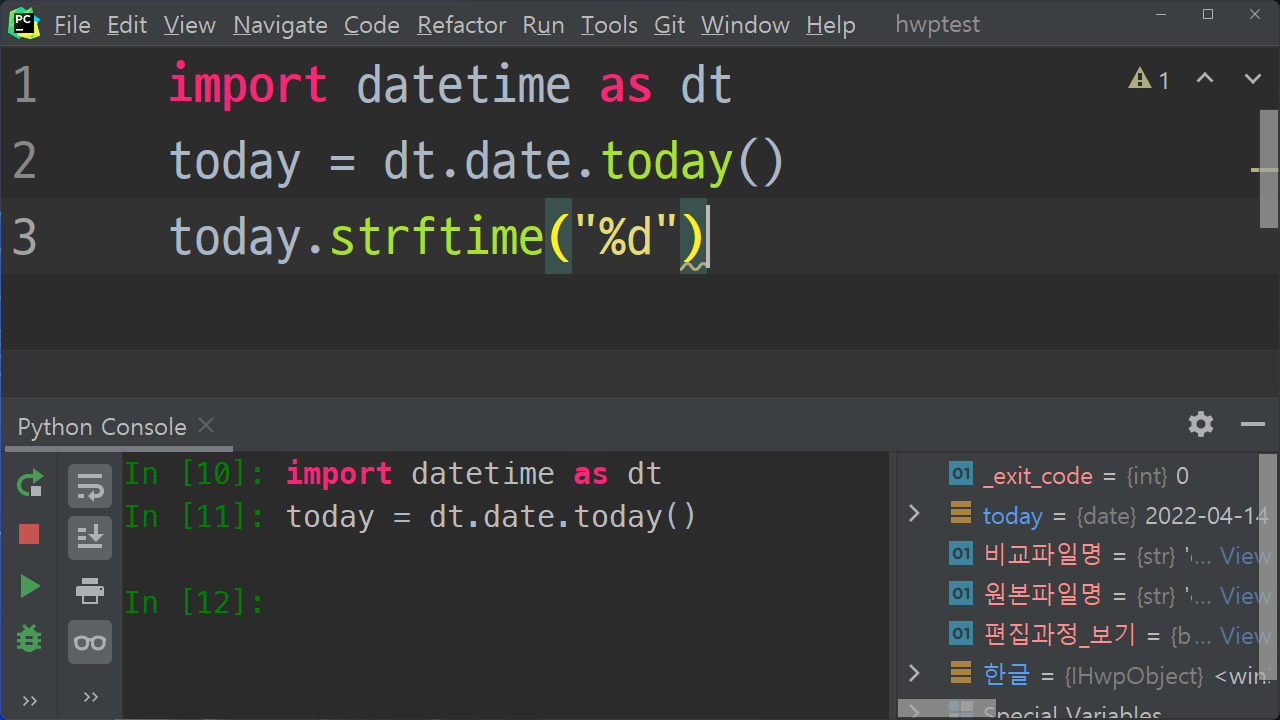Click the strftime method call in line 3

[x=435, y=237]
